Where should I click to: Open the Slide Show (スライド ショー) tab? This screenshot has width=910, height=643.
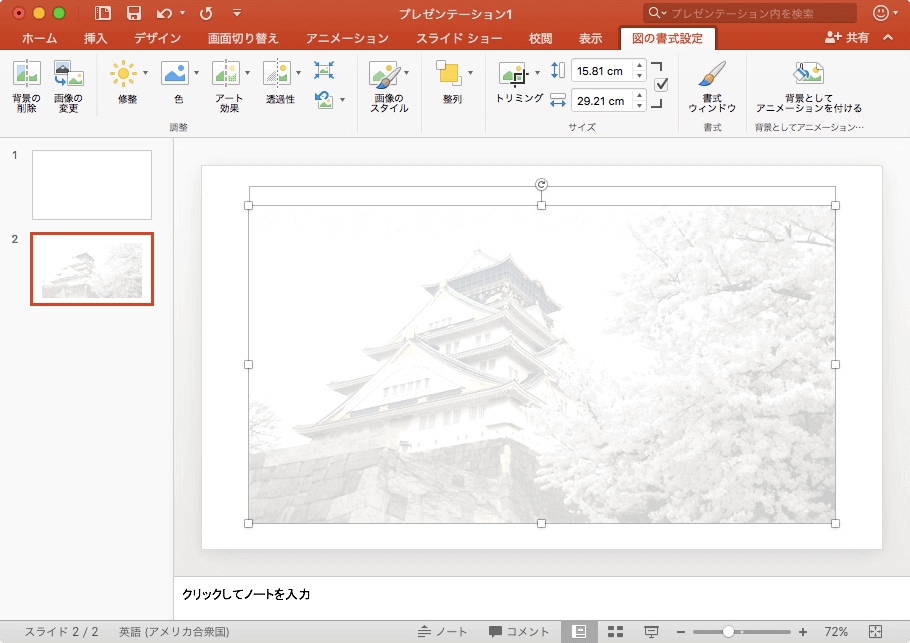tap(458, 38)
